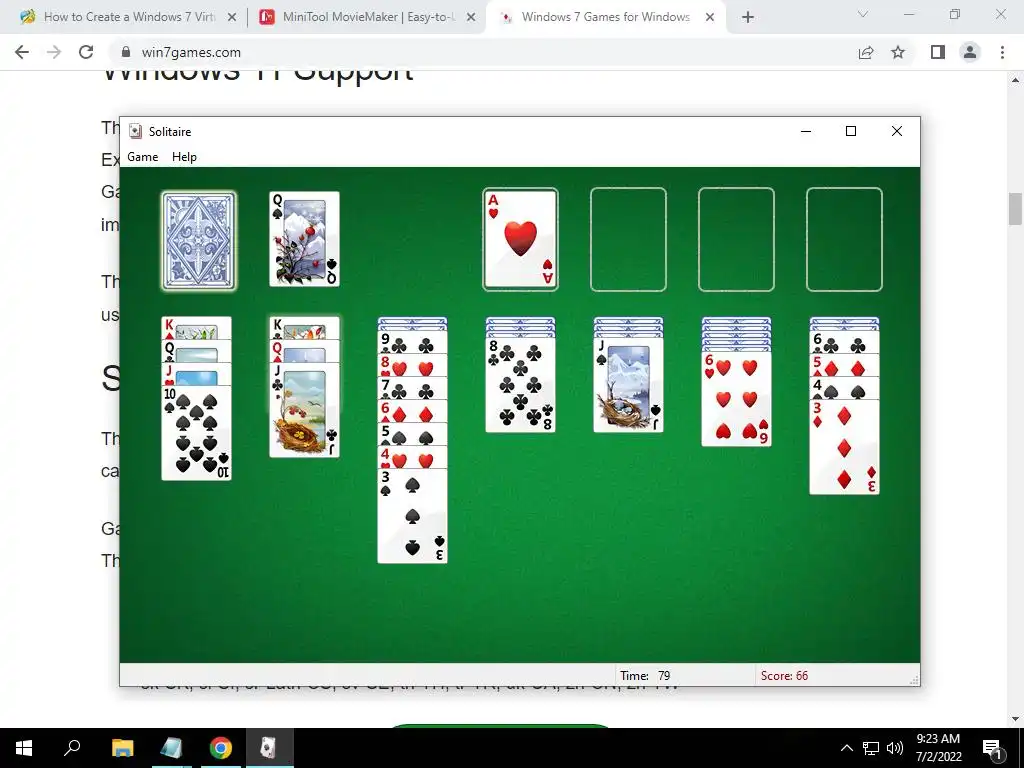Click the browser page vertical scrollbar thumb

tap(1015, 208)
